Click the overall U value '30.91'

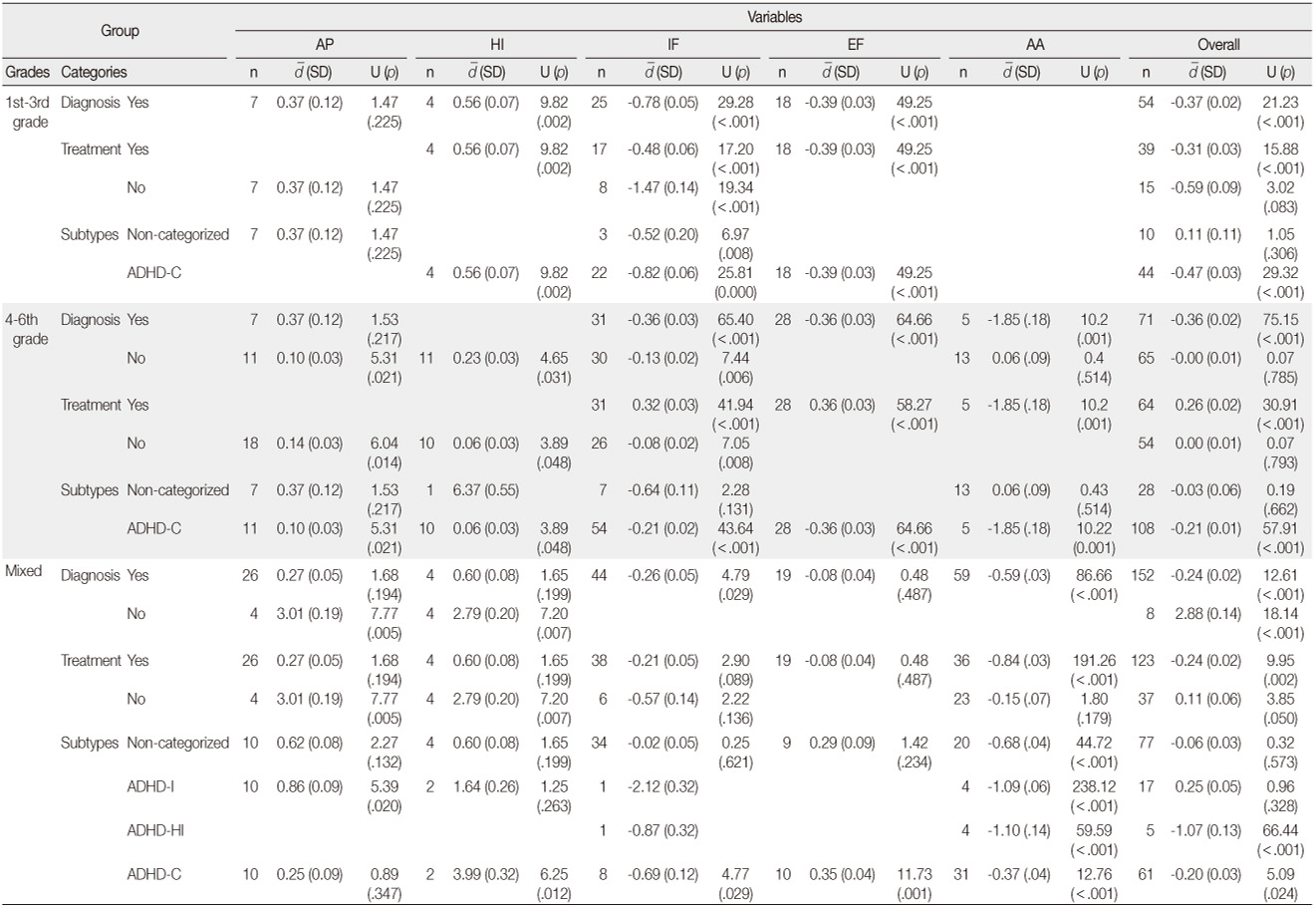(x=1280, y=406)
